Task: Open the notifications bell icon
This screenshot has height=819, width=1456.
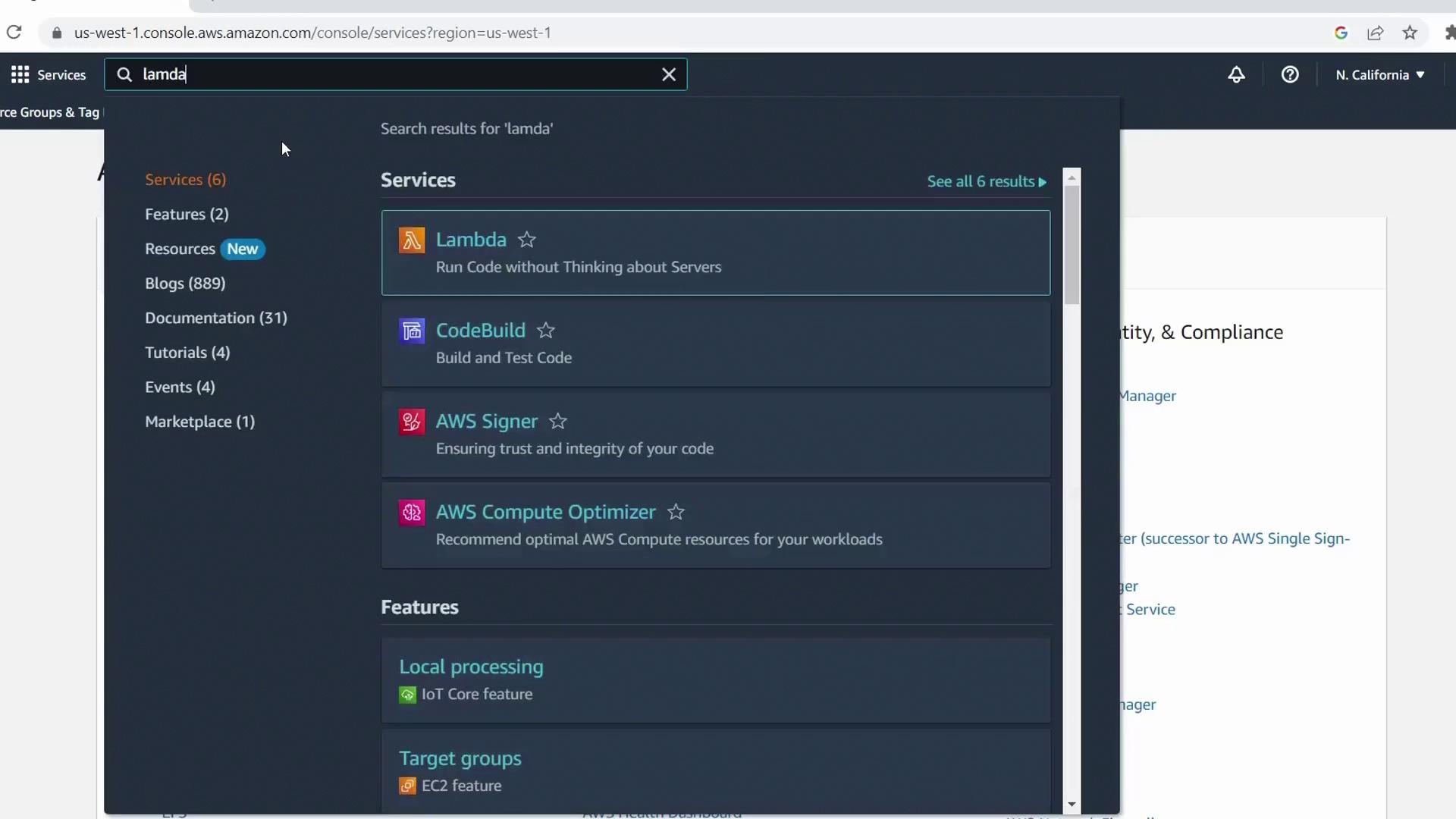Action: pos(1236,74)
